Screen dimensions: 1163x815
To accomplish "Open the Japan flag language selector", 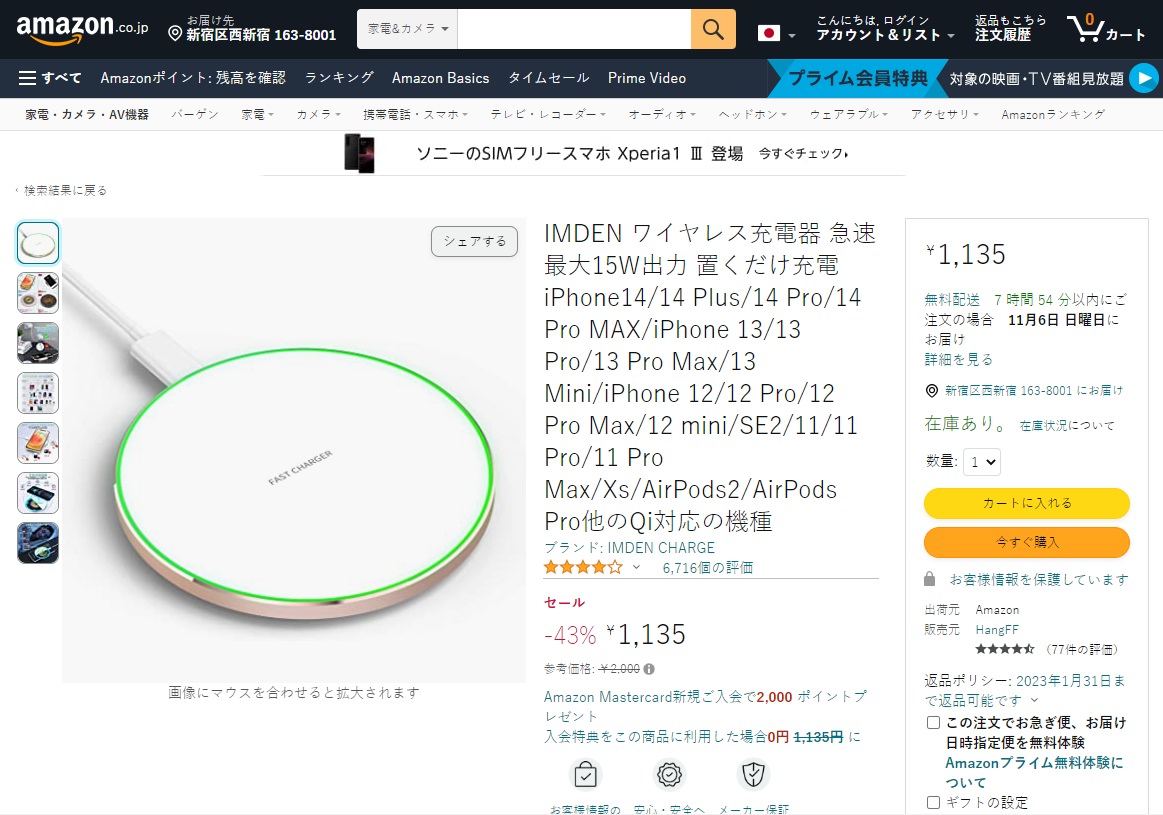I will pos(771,31).
